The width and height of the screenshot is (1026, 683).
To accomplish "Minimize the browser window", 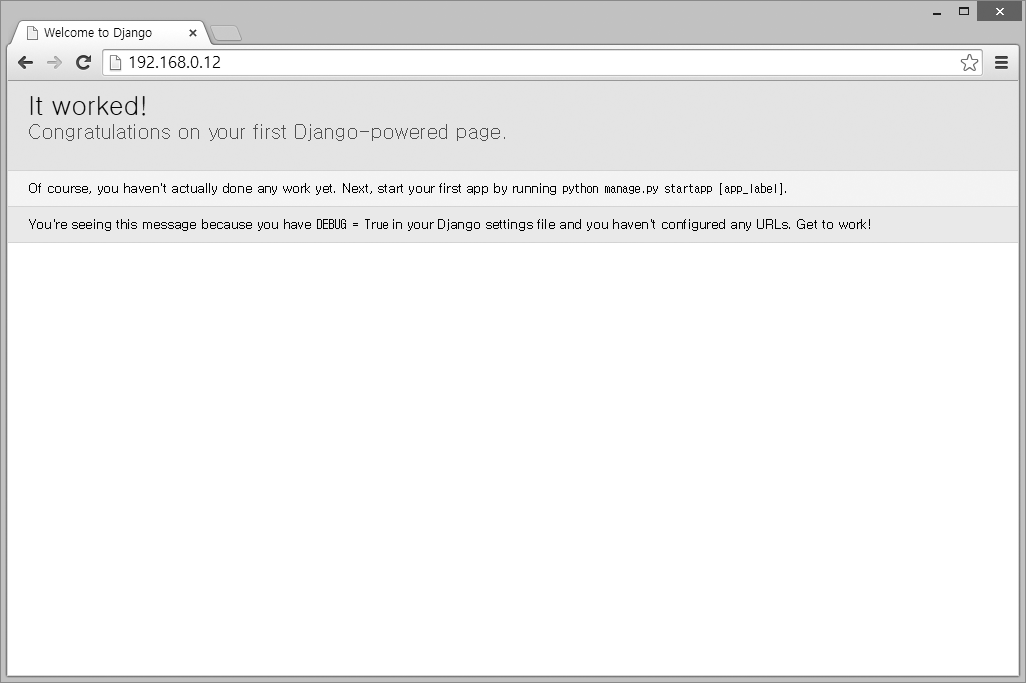I will (937, 12).
